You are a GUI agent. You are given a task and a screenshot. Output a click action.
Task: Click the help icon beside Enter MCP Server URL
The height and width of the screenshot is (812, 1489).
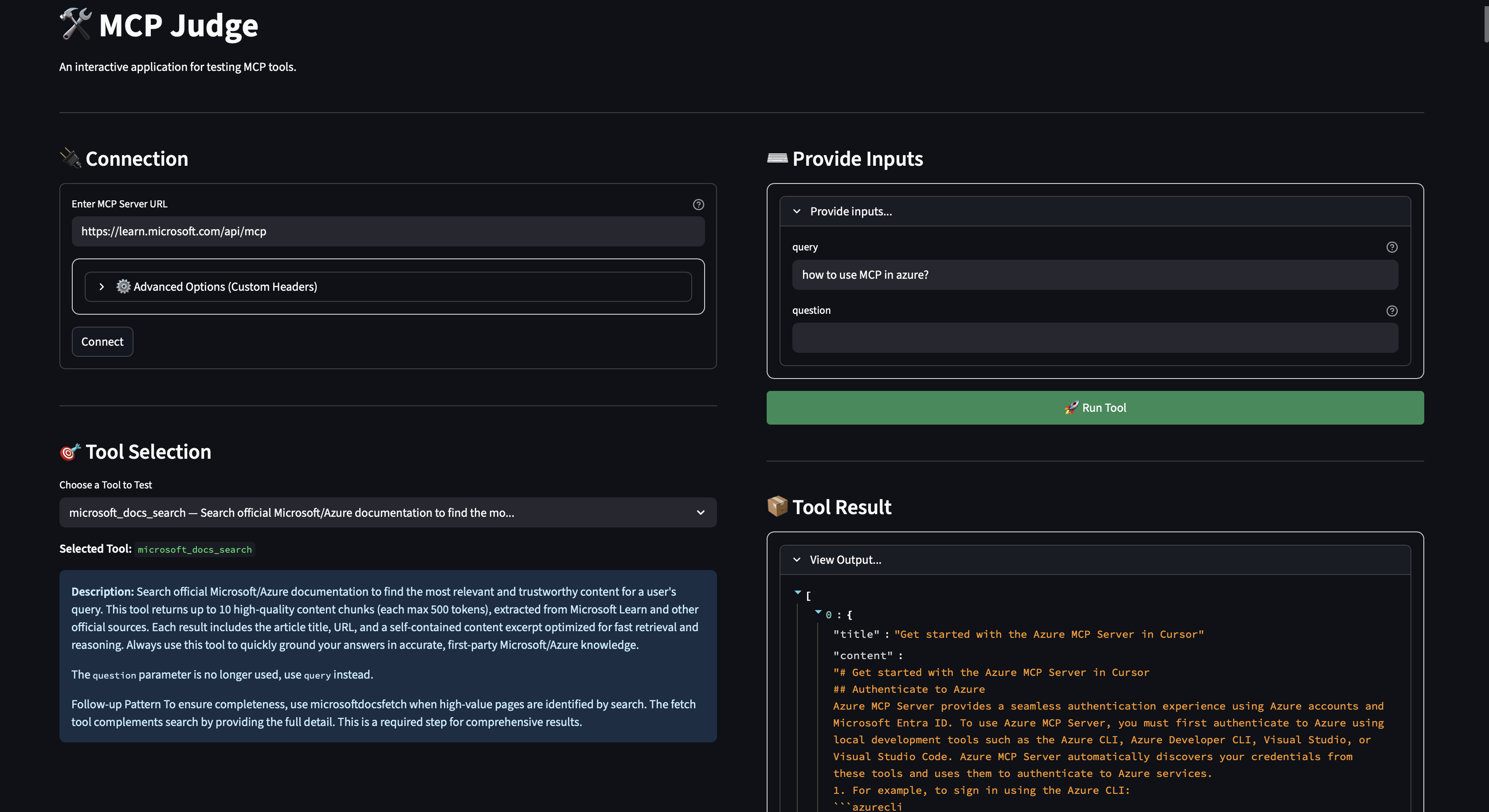pos(698,205)
